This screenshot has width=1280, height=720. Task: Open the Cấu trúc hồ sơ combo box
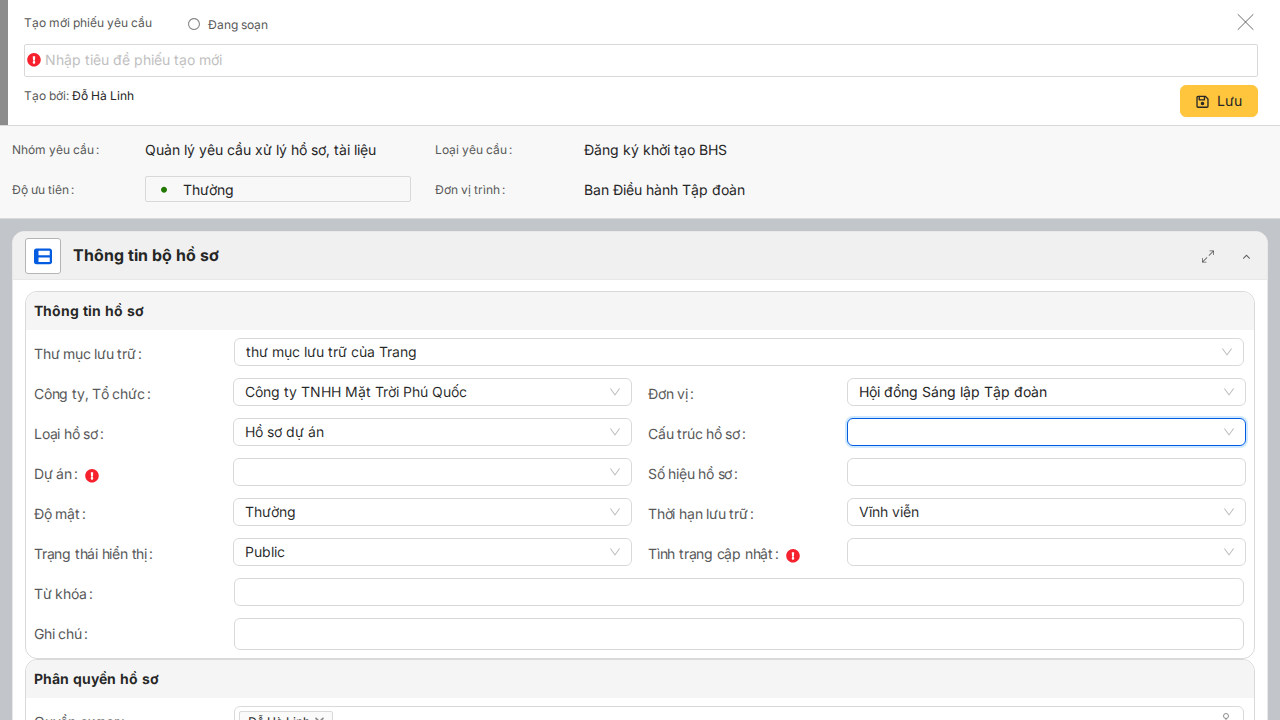(1045, 432)
